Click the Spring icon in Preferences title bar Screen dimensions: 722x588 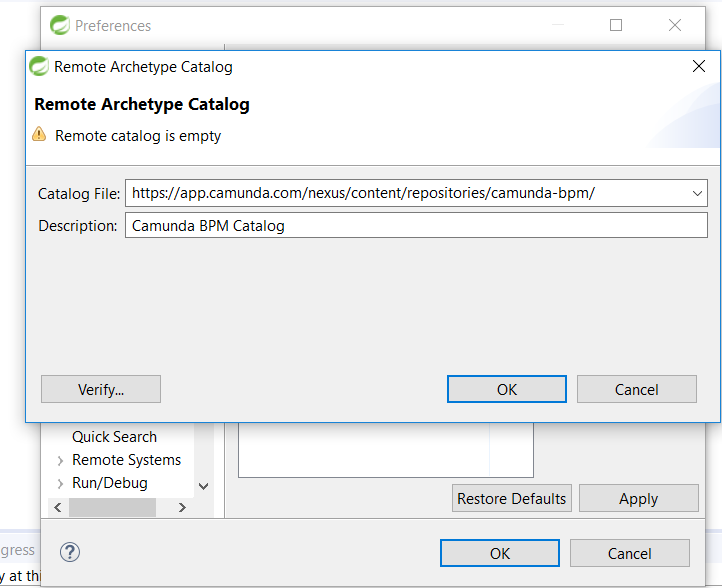click(60, 25)
